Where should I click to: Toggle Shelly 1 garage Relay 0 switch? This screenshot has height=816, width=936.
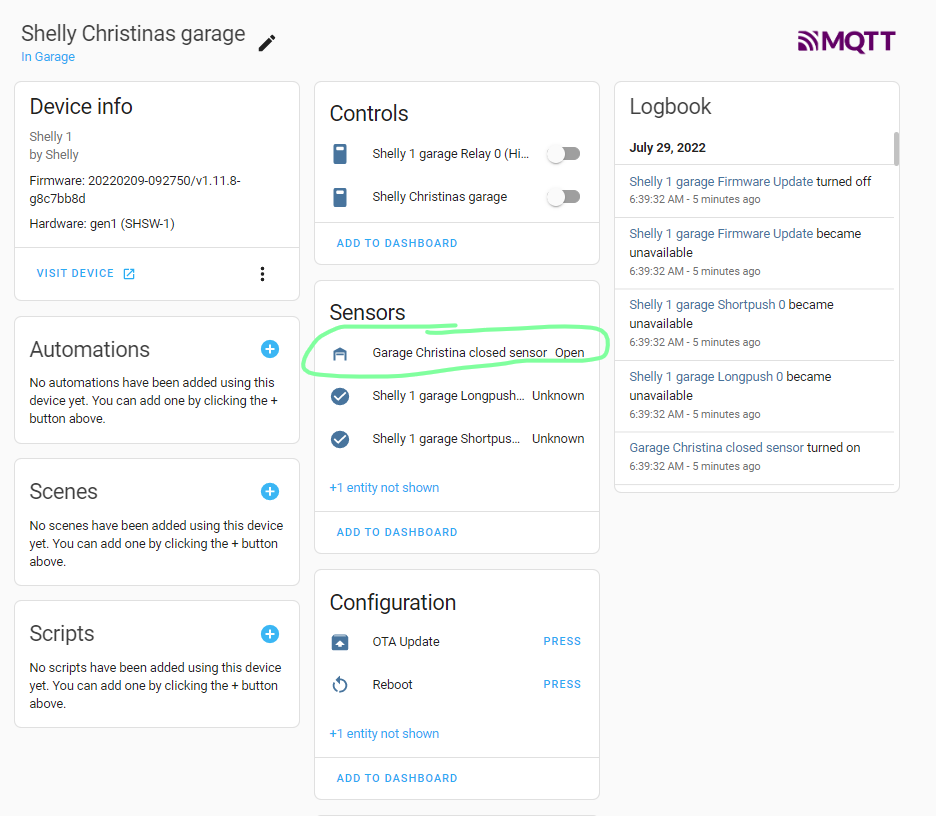[563, 154]
